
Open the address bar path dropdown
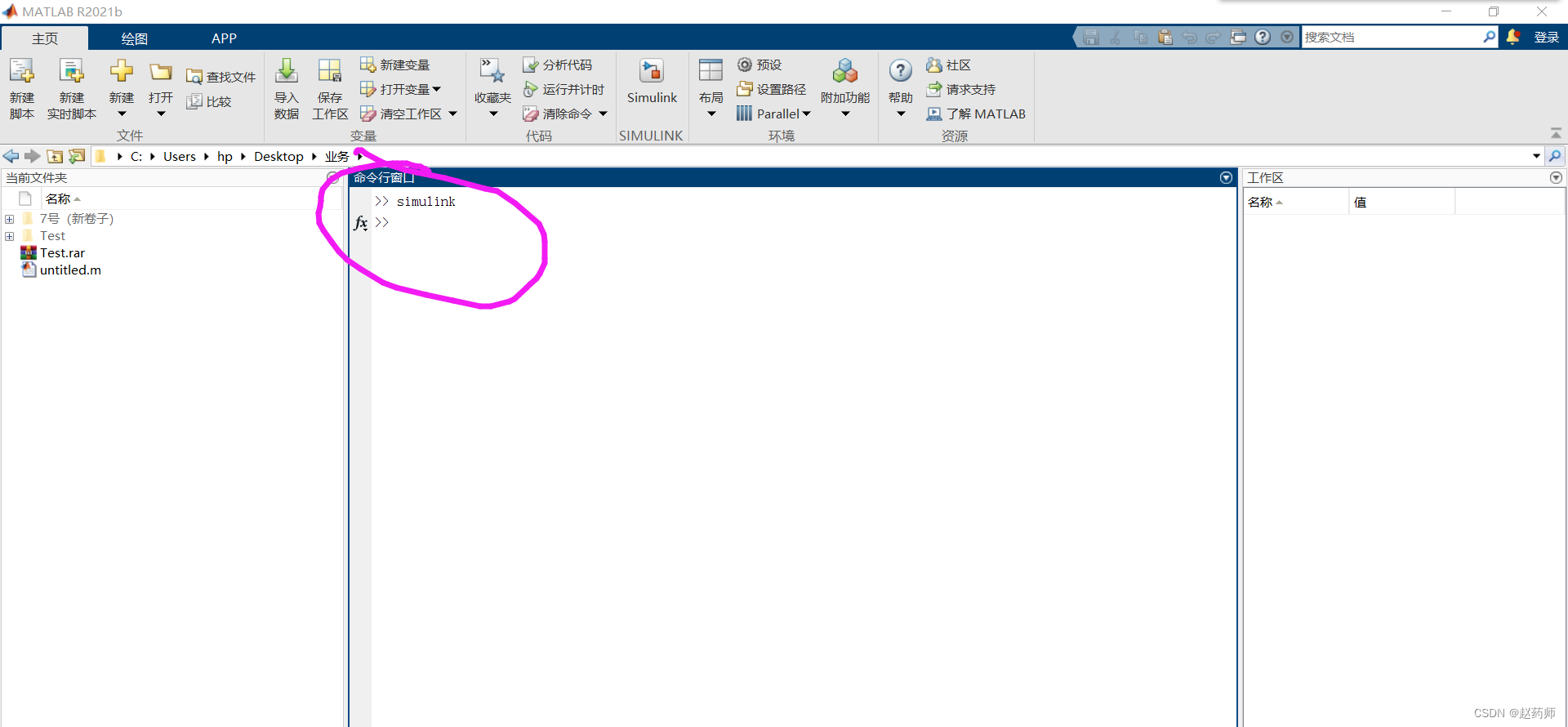(1536, 156)
